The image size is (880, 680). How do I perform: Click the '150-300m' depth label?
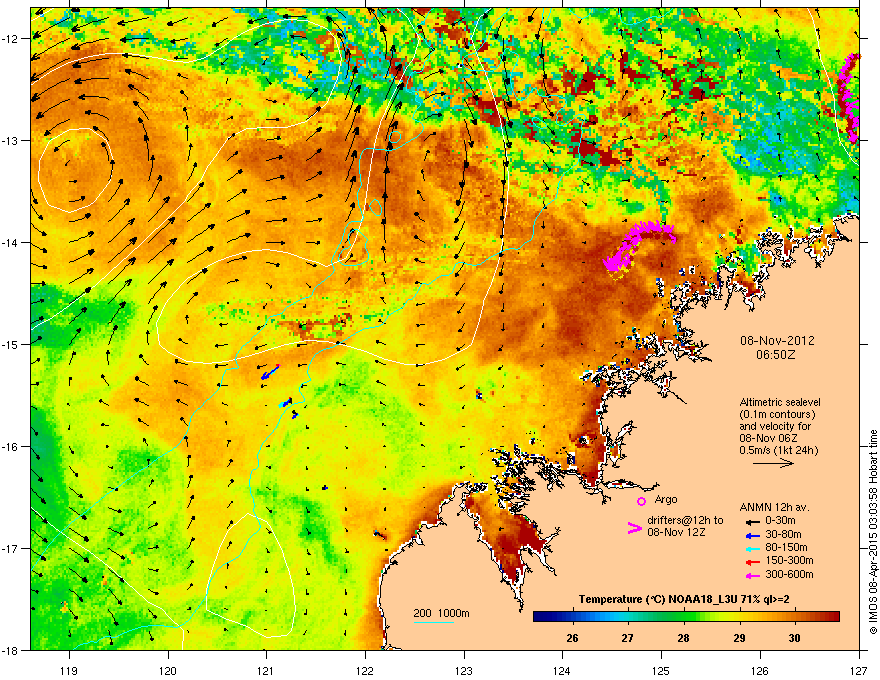[789, 560]
